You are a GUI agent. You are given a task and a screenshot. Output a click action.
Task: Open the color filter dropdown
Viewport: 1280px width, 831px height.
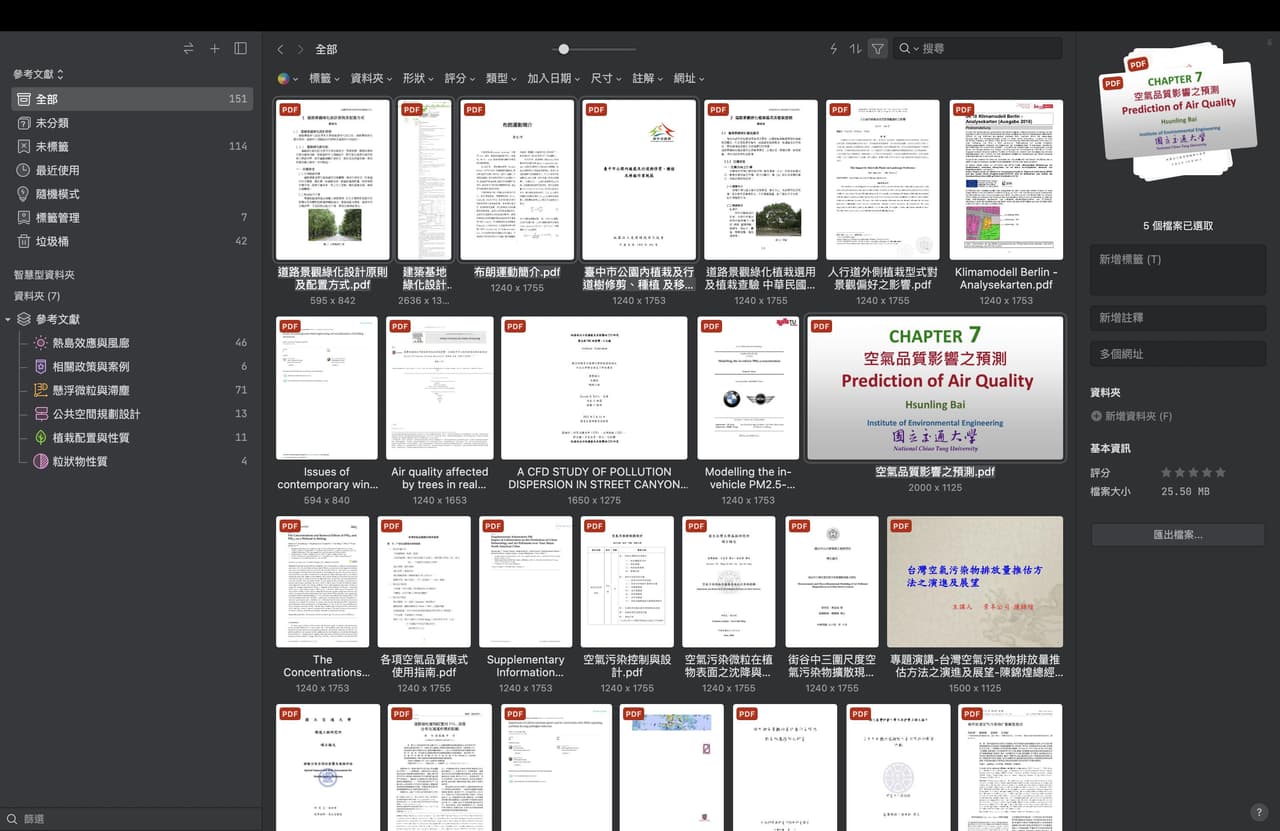[288, 78]
